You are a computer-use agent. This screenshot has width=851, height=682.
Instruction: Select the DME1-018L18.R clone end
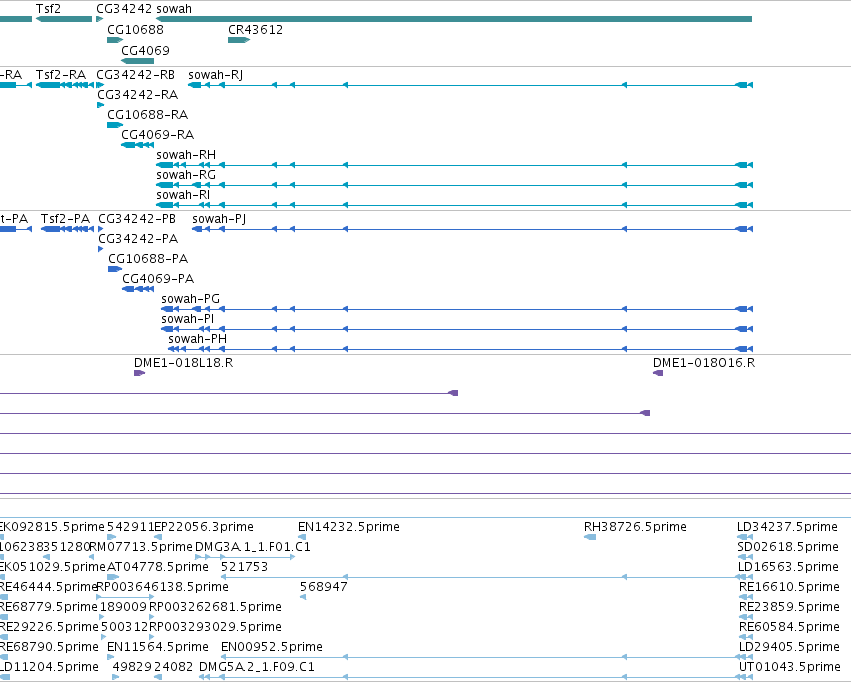point(139,373)
